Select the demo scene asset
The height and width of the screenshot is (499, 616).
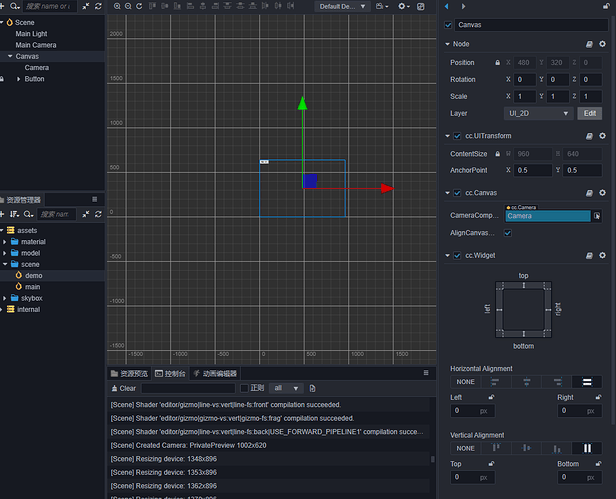coord(34,275)
